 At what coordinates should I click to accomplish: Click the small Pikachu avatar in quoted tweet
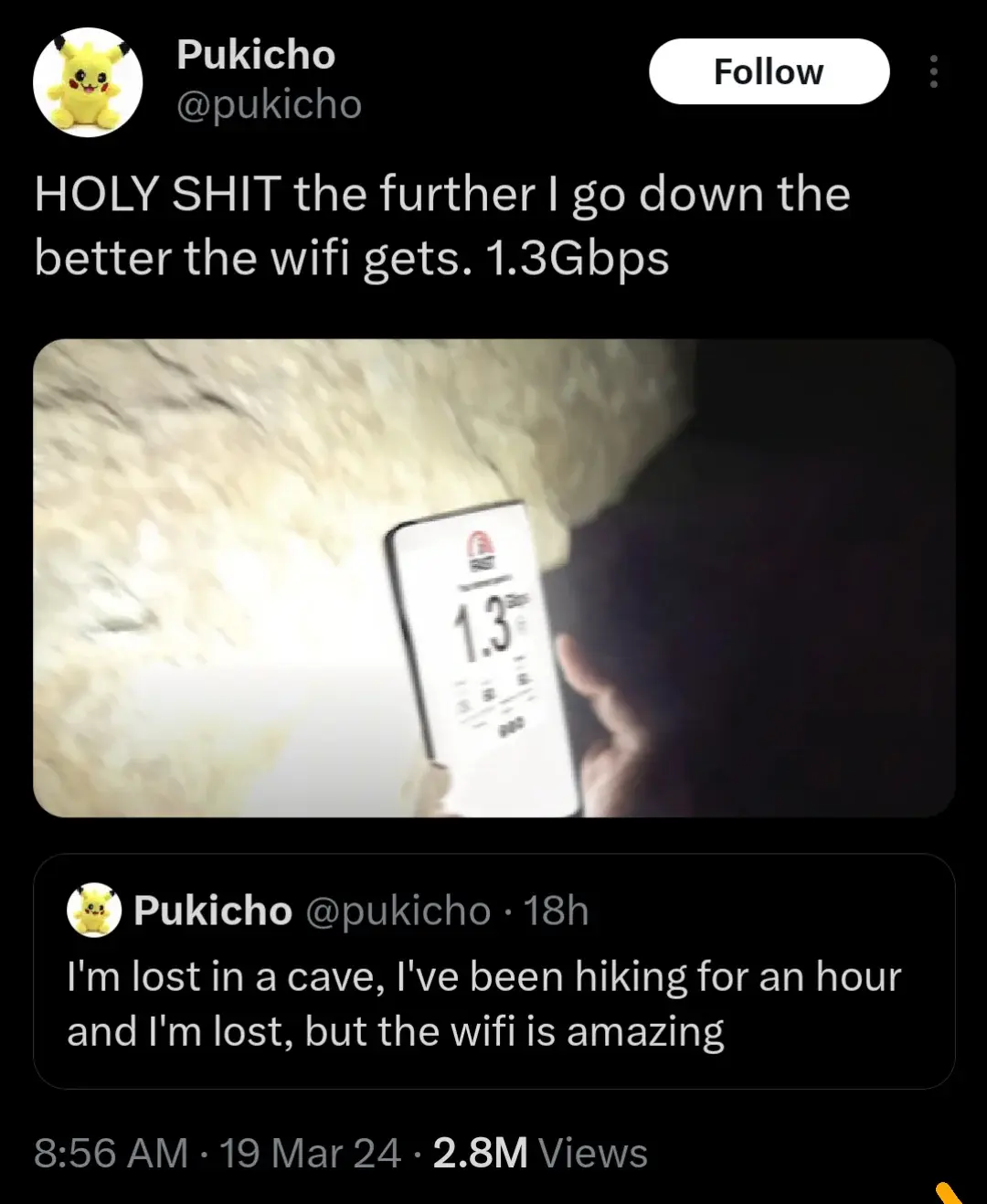pyautogui.click(x=94, y=910)
